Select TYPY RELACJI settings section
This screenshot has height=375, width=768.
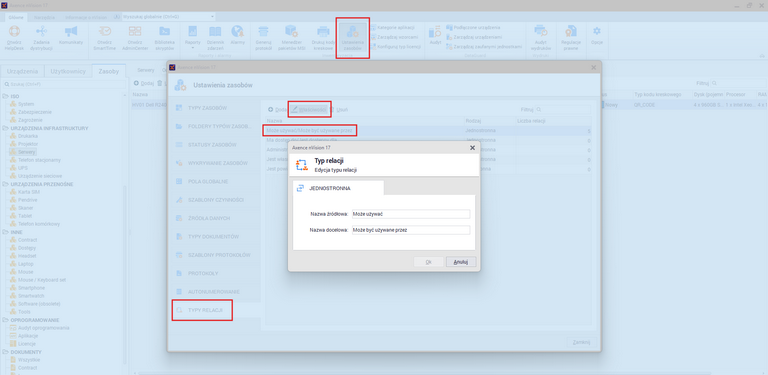[x=214, y=310]
